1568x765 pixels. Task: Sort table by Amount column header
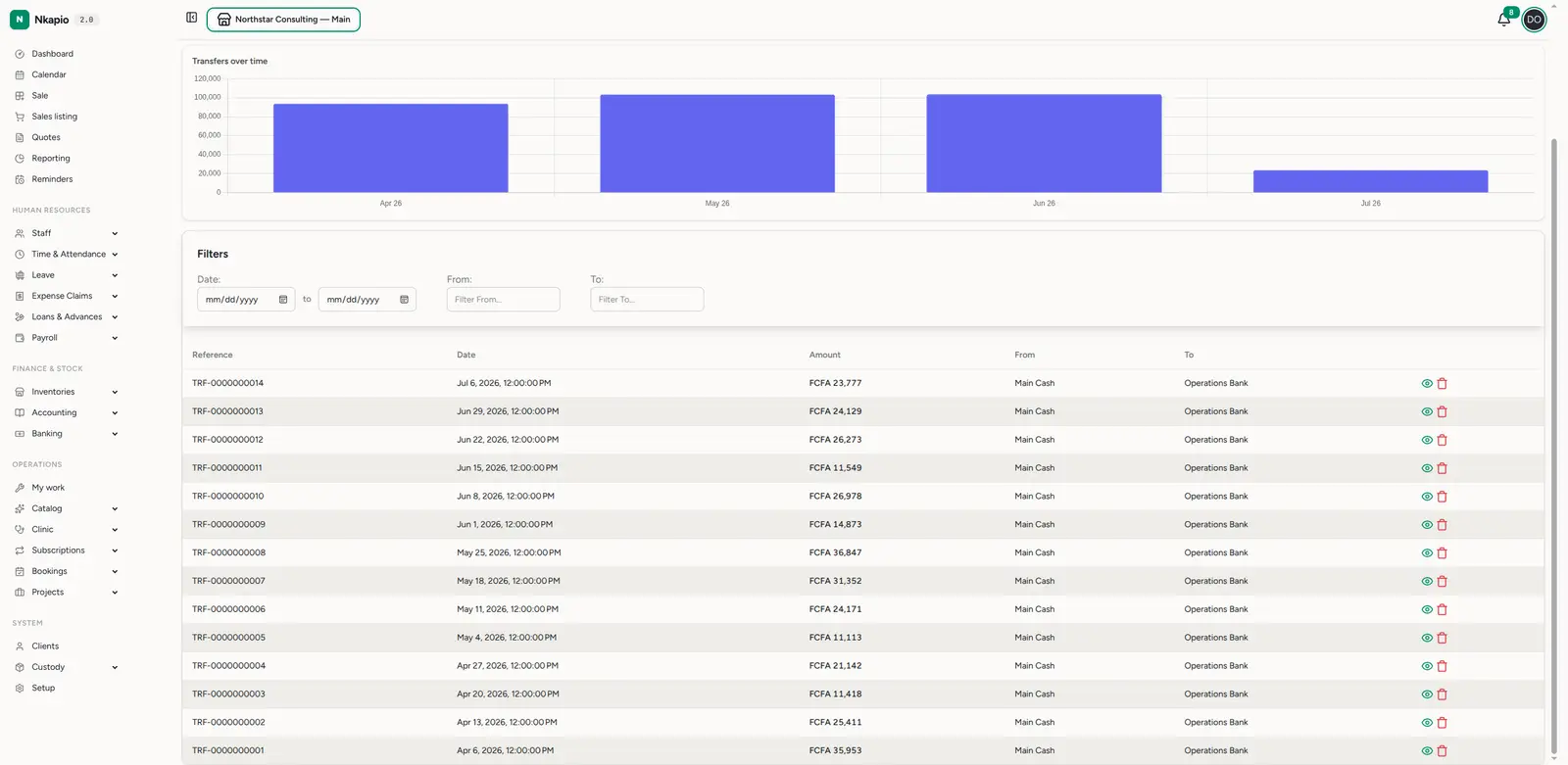824,355
